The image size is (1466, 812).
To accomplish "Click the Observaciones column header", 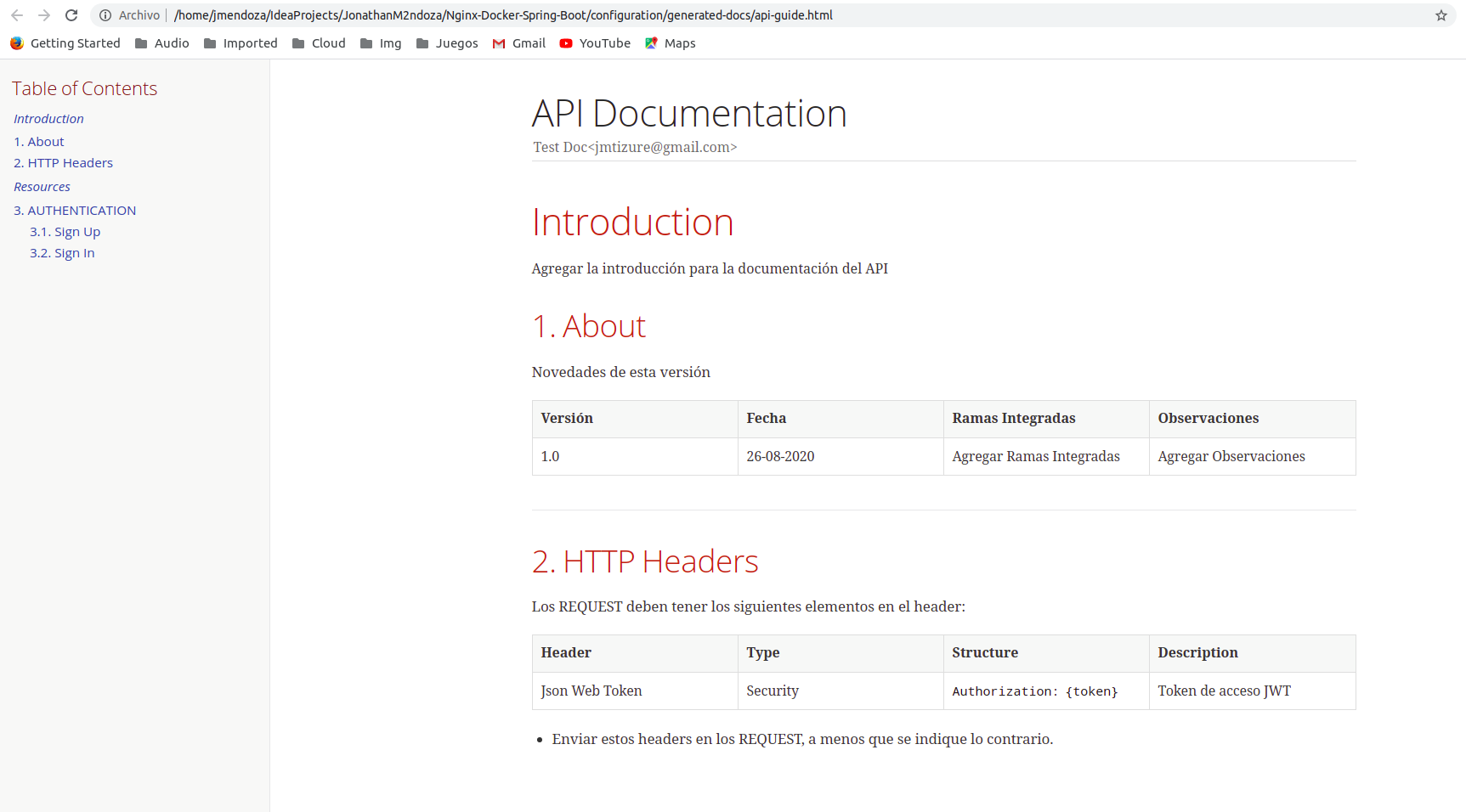I will (x=1253, y=419).
